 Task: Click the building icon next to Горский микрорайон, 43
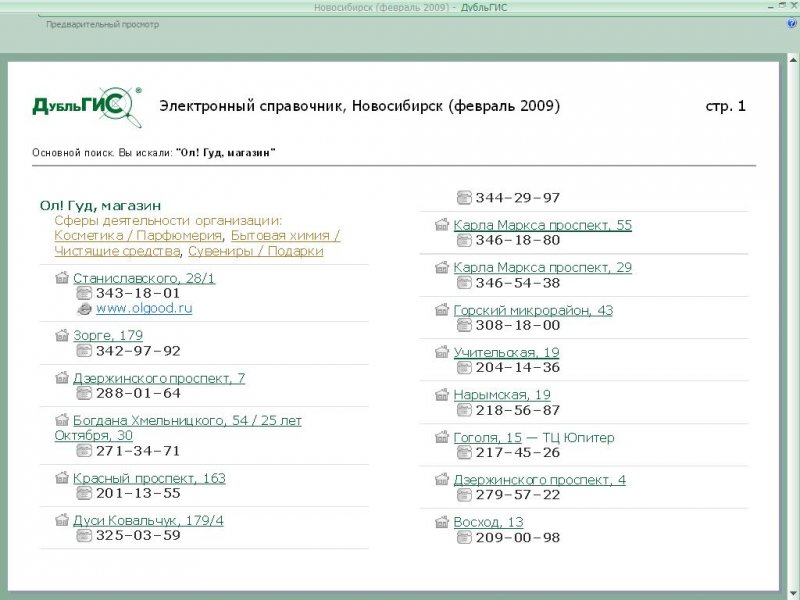coord(442,310)
